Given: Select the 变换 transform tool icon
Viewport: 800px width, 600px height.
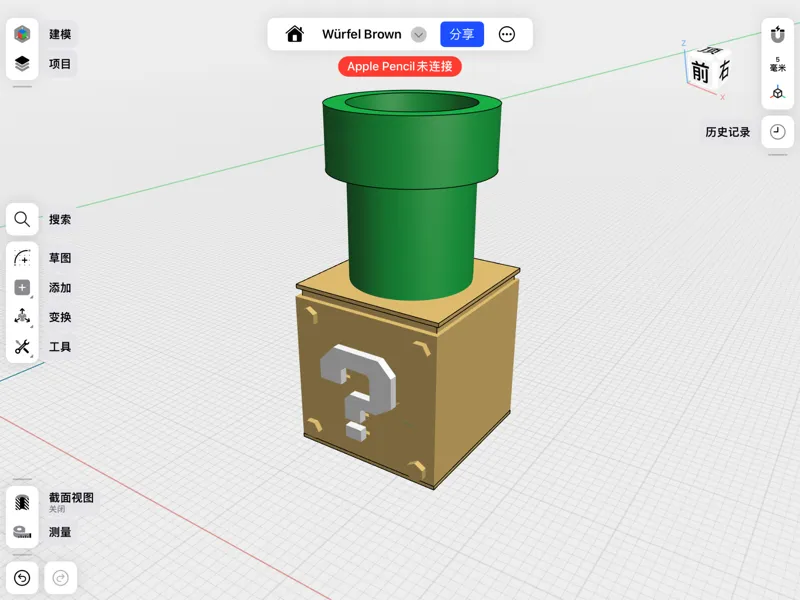Looking at the screenshot, I should point(22,317).
